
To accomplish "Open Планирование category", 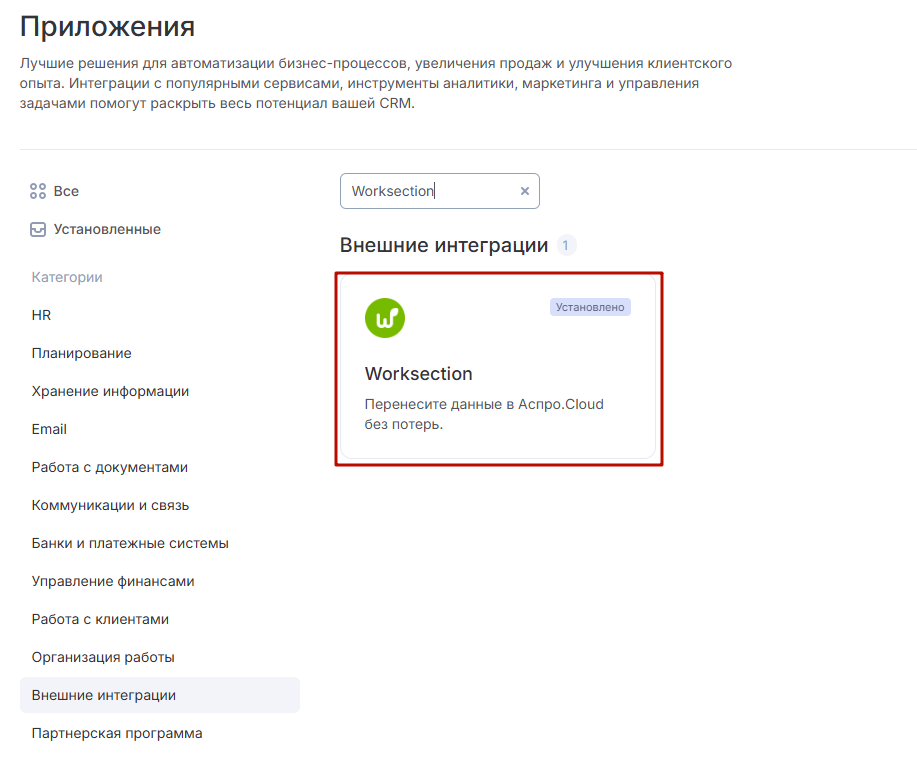I will coord(82,353).
